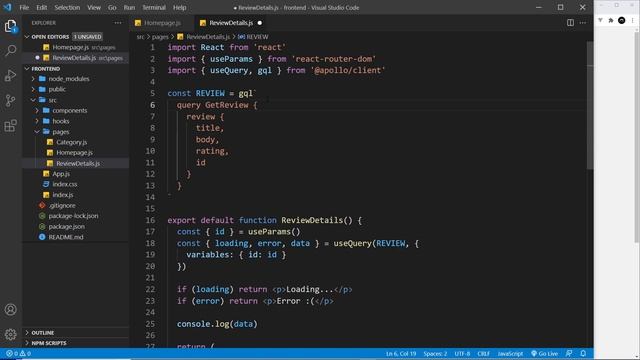Click the CRLF line ending status
Viewport: 640px width, 360px height.
(x=483, y=353)
